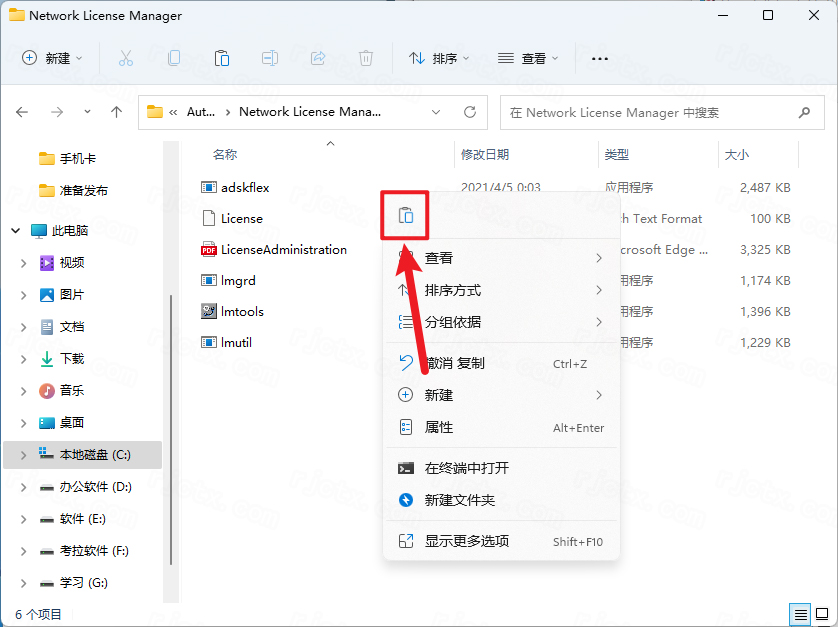Viewport: 838px width, 627px height.
Task: Switch to large thumbnails view icon
Action: pyautogui.click(x=823, y=613)
